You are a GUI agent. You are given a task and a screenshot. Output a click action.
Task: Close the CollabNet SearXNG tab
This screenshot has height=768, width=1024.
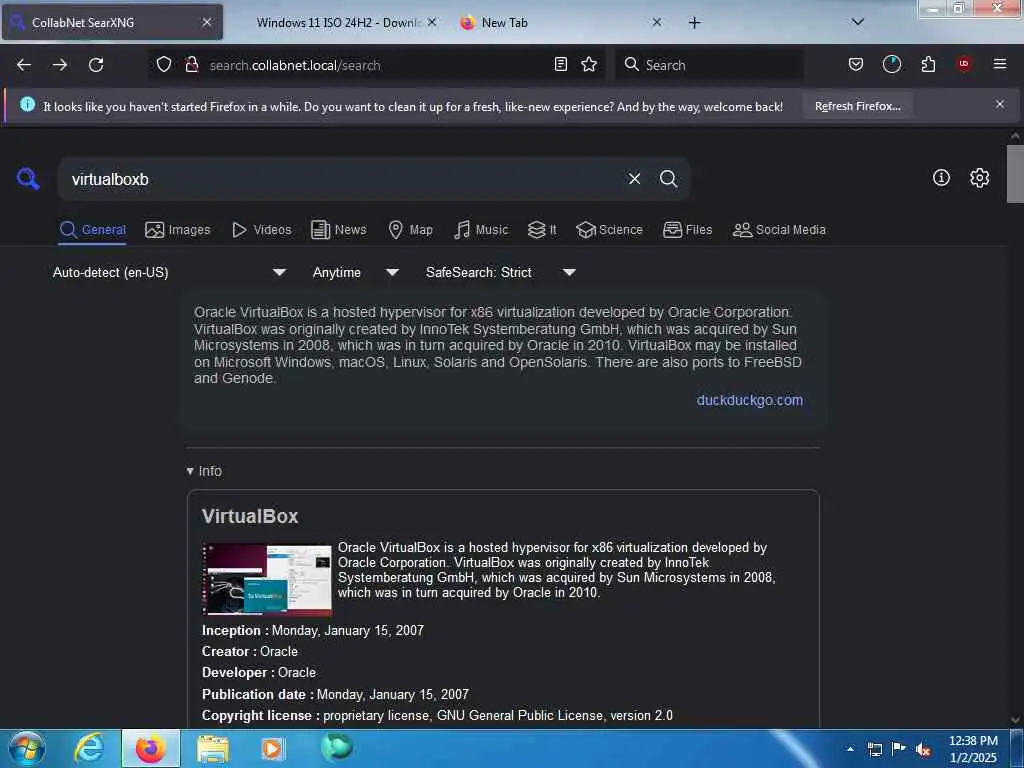point(207,22)
